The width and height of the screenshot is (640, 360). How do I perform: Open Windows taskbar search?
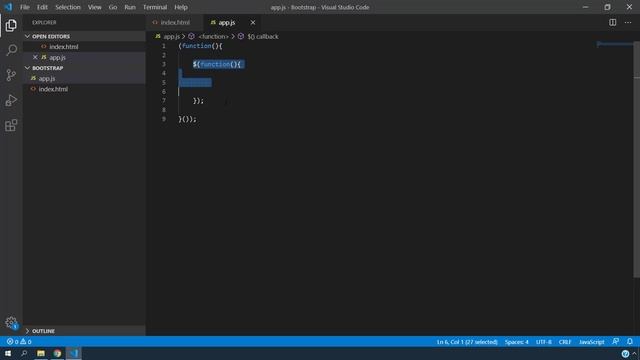(24, 353)
